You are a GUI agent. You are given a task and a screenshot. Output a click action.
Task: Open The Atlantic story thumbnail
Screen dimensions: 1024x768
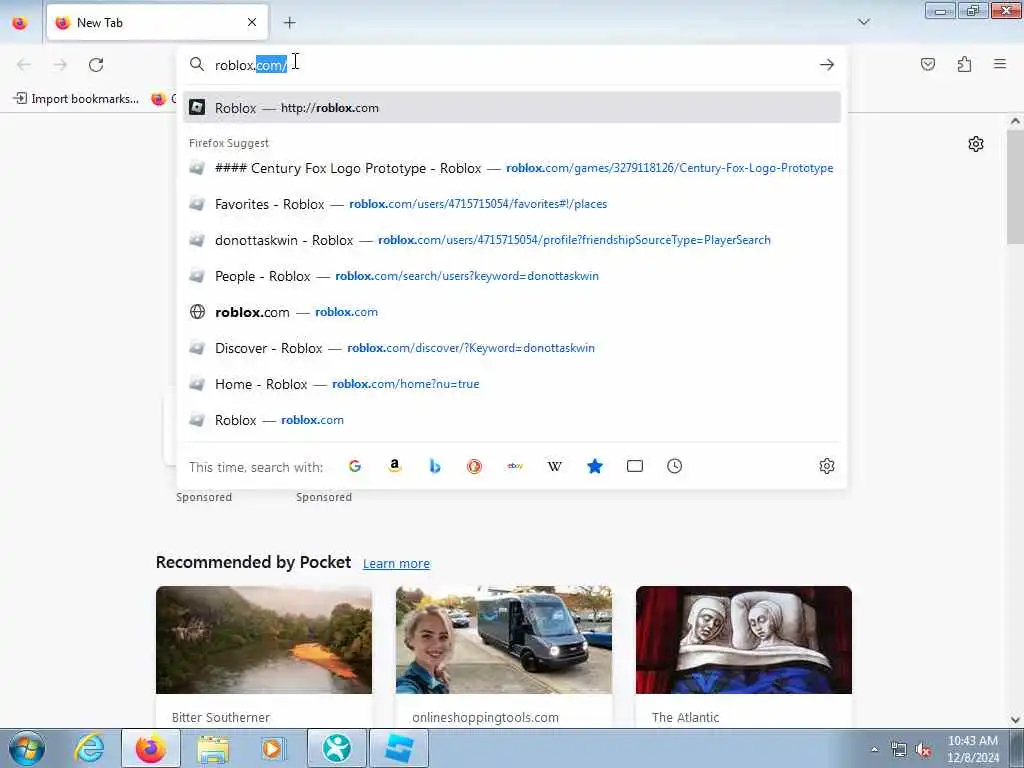744,640
